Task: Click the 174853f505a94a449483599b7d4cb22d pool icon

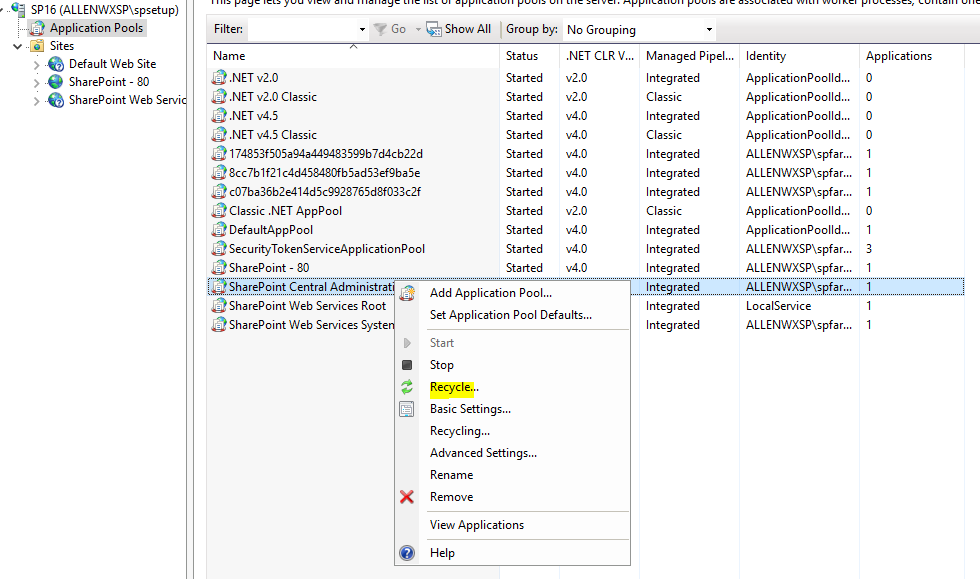Action: click(219, 154)
